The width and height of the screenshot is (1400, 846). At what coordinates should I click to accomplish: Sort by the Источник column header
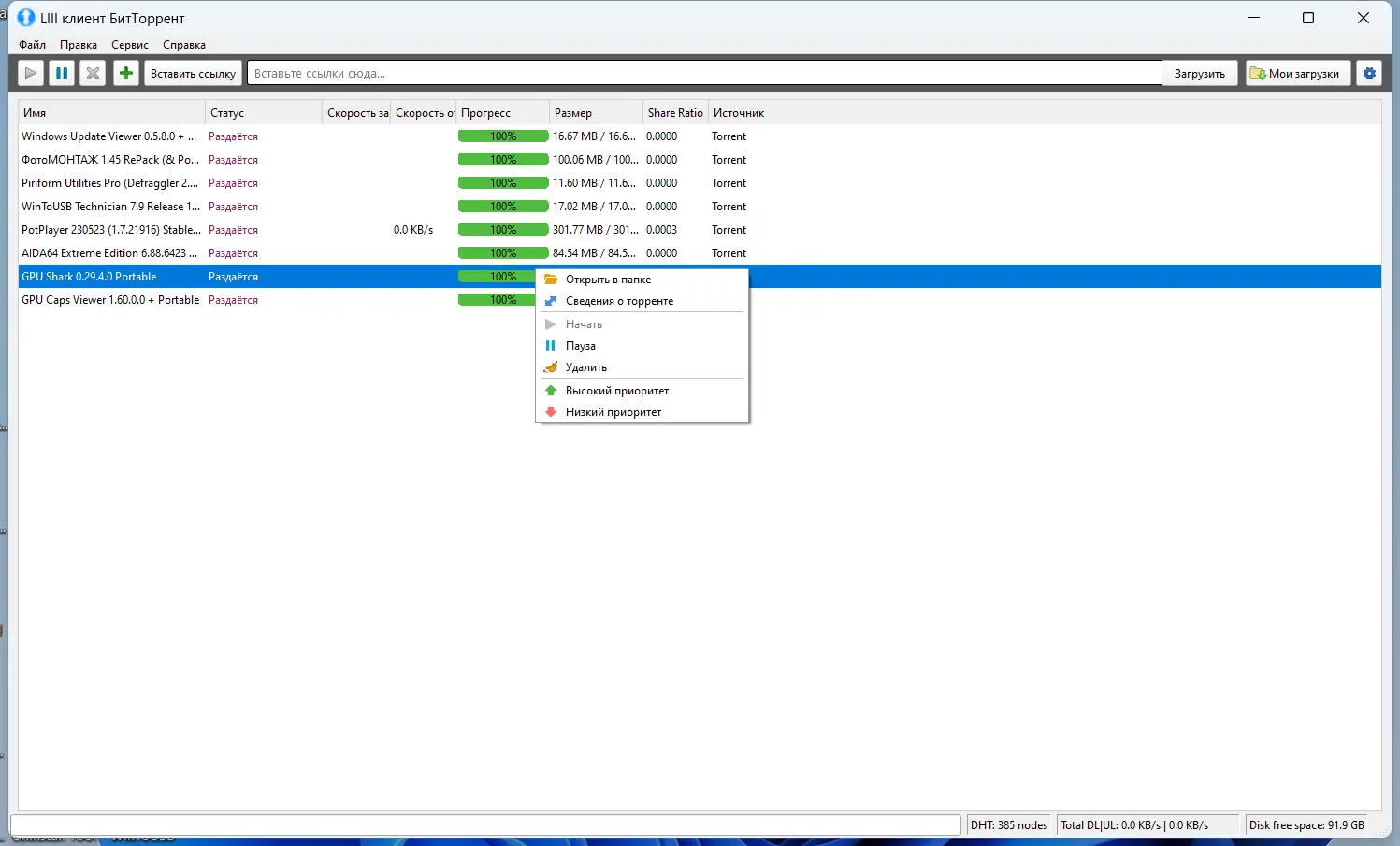tap(739, 113)
